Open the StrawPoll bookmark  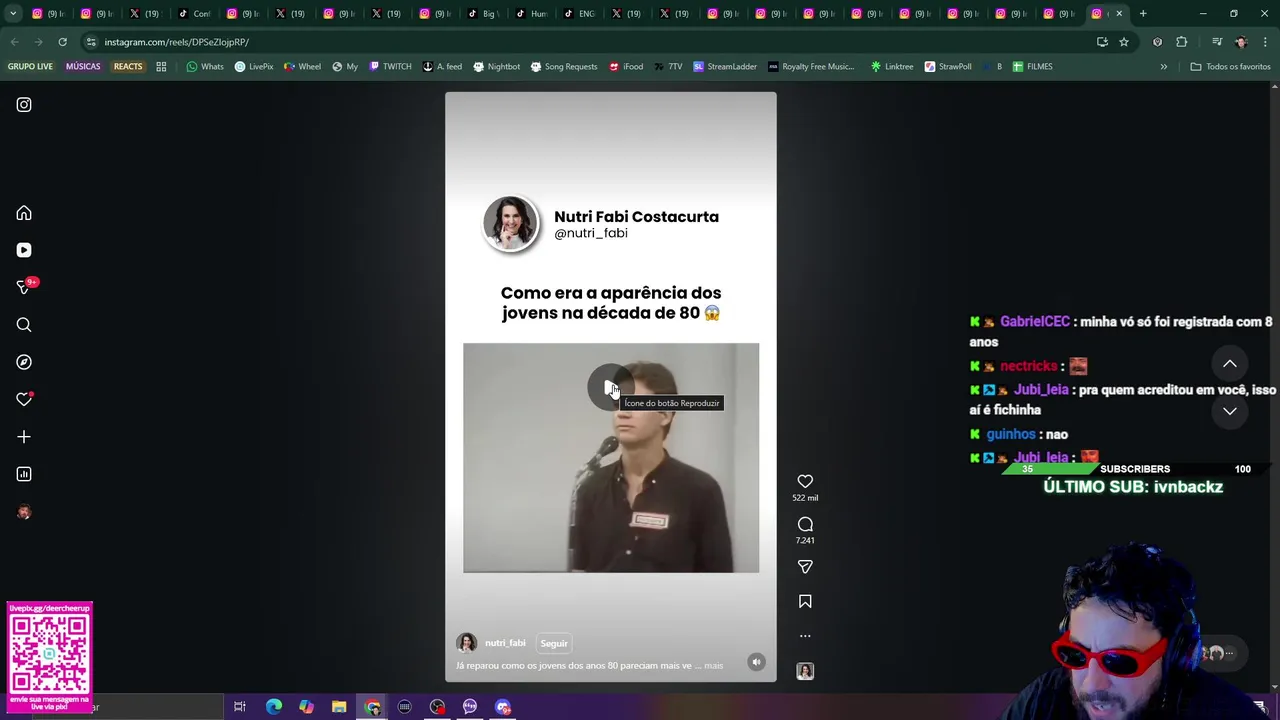click(948, 67)
